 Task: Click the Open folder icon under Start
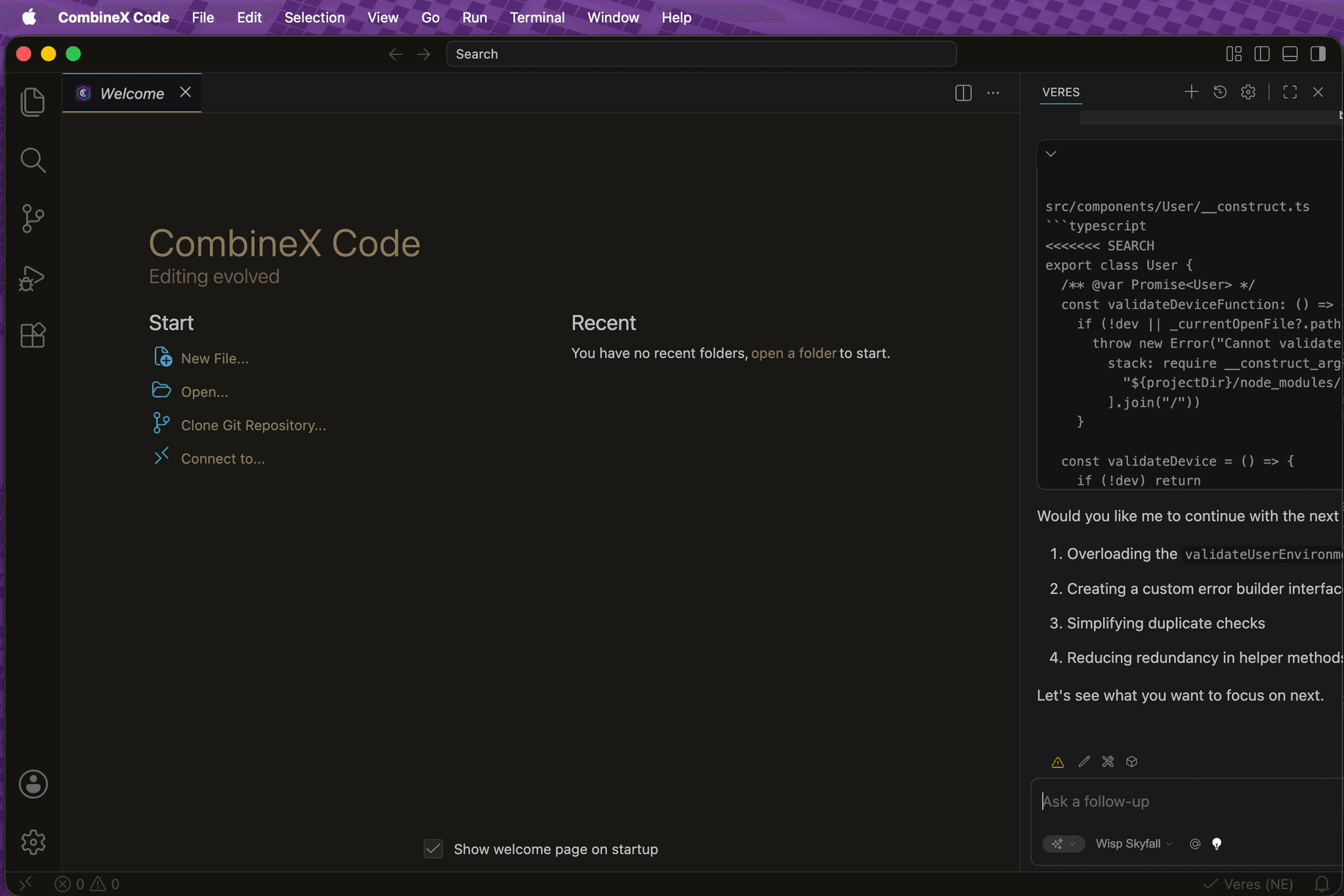tap(161, 390)
